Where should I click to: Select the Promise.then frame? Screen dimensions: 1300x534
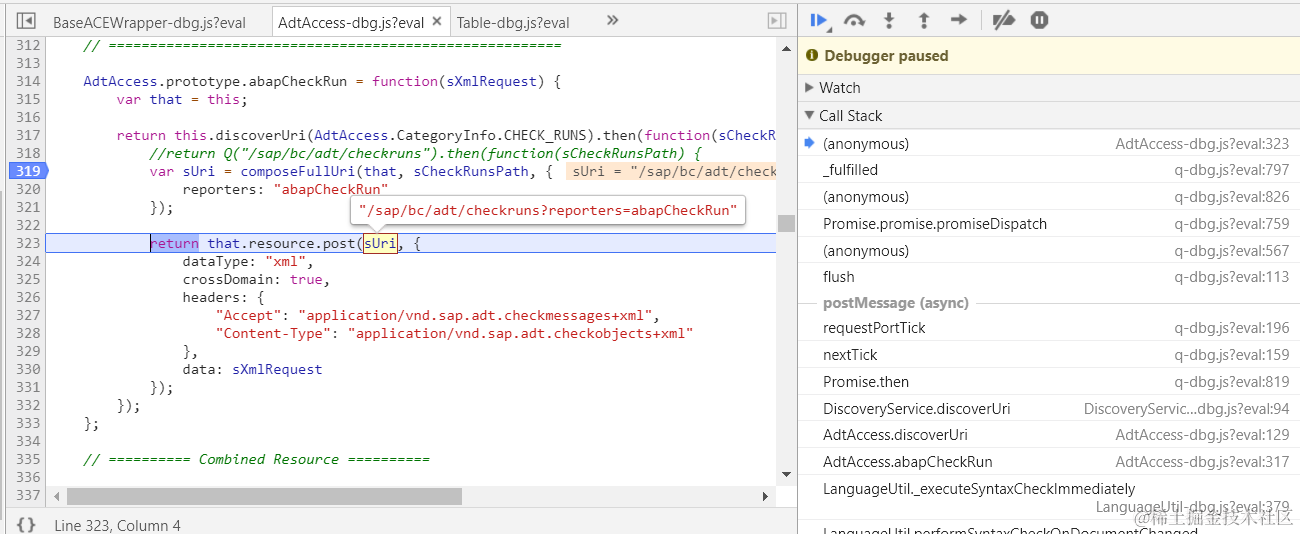pyautogui.click(x=1047, y=382)
